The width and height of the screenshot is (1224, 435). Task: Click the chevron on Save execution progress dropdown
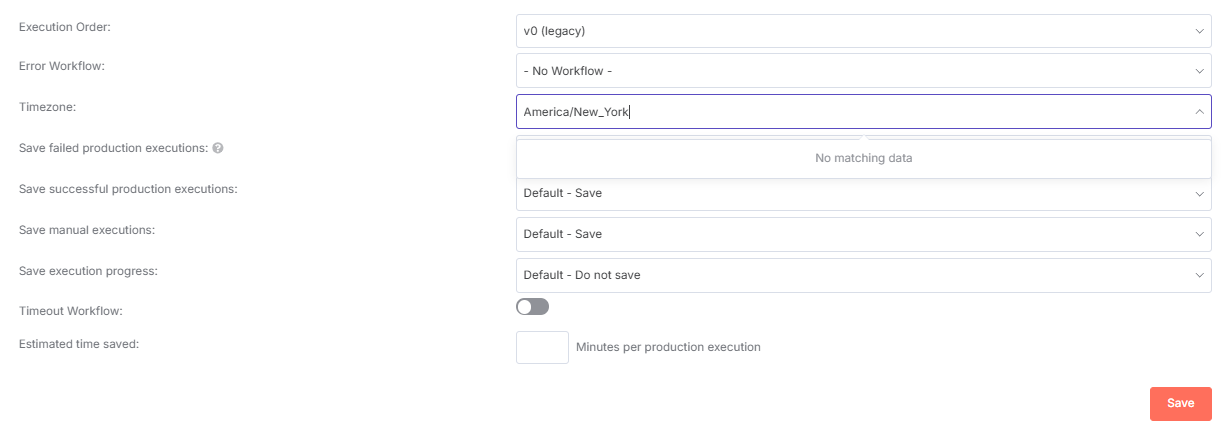click(x=1199, y=275)
